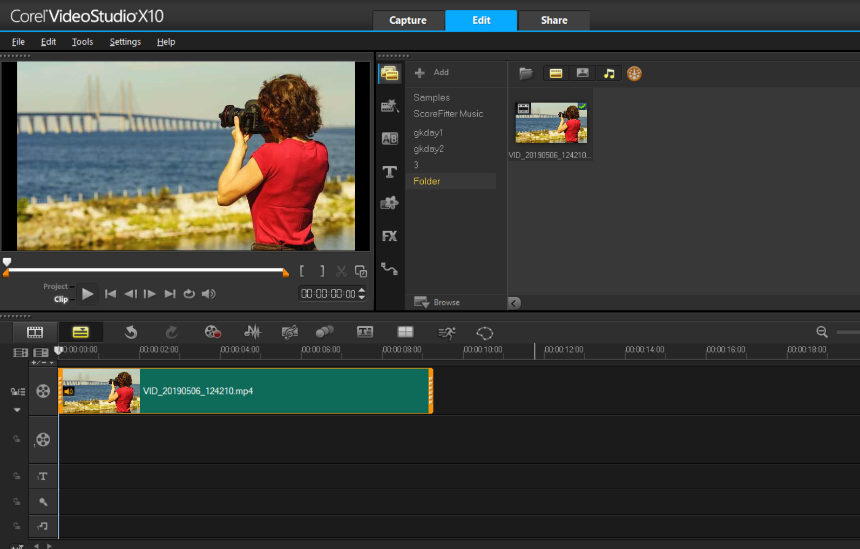Click the Browse button

[438, 302]
